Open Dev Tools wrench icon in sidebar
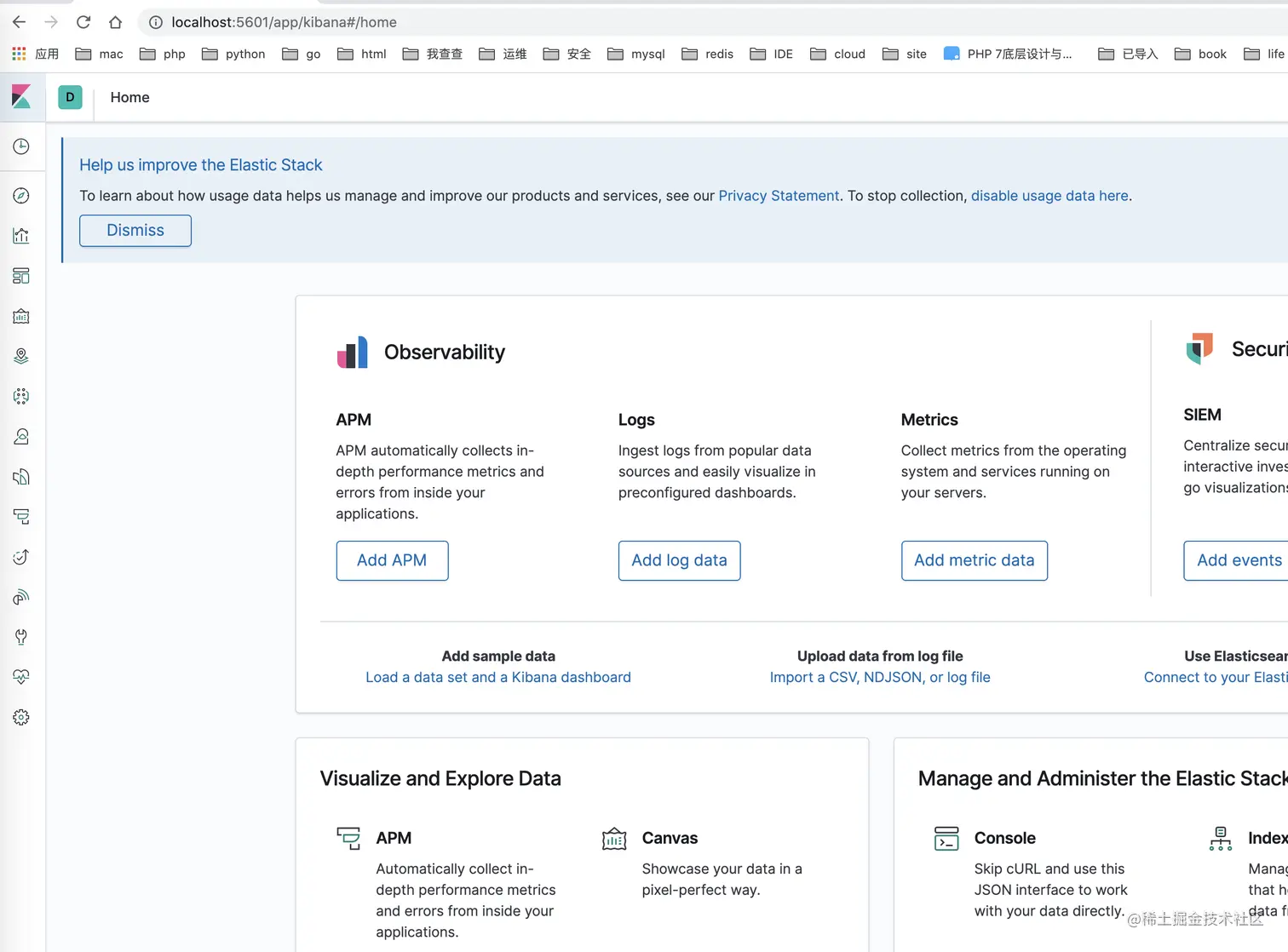This screenshot has height=952, width=1288. (x=21, y=637)
